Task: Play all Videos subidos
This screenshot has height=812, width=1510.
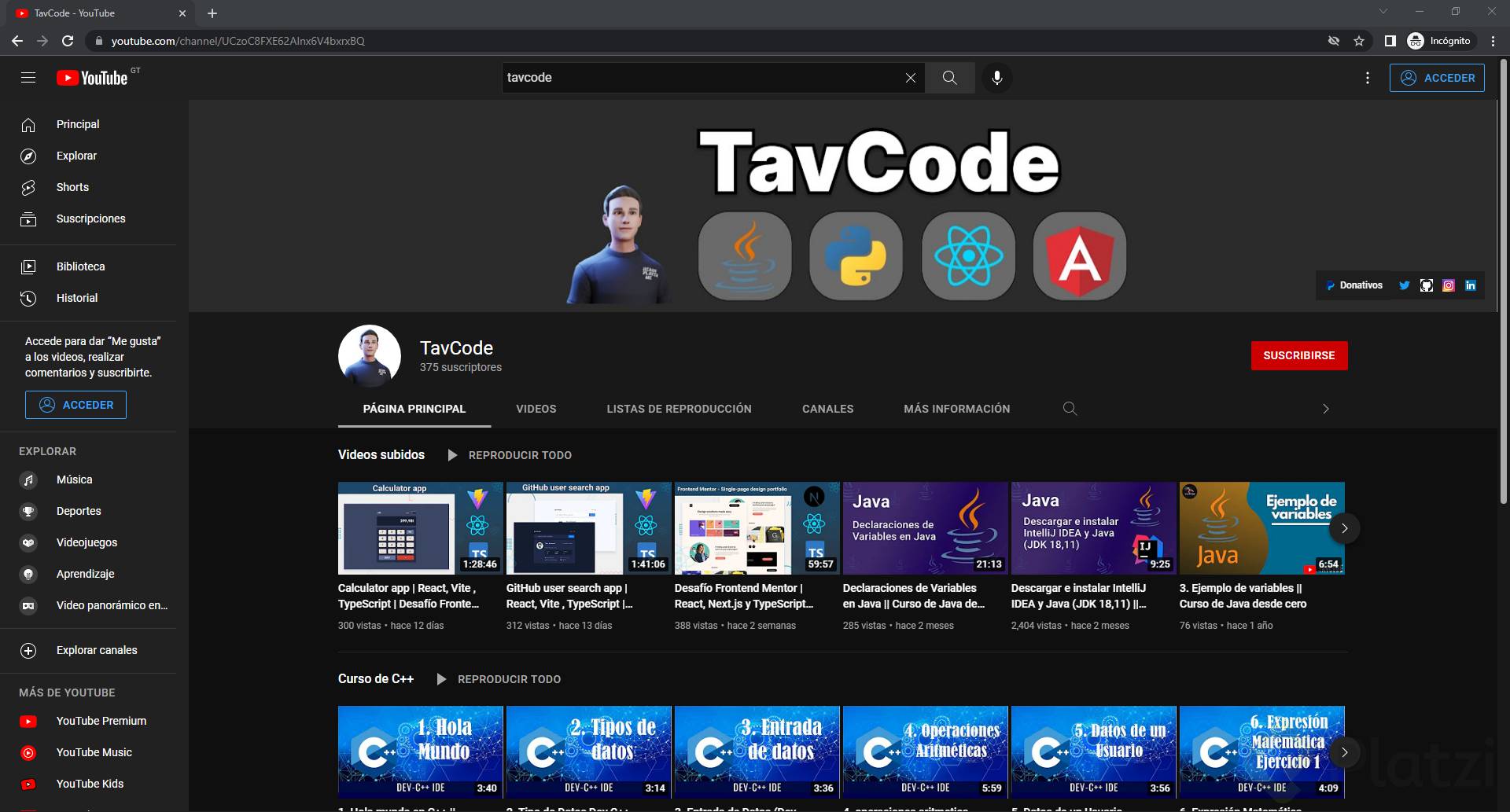Action: (510, 455)
